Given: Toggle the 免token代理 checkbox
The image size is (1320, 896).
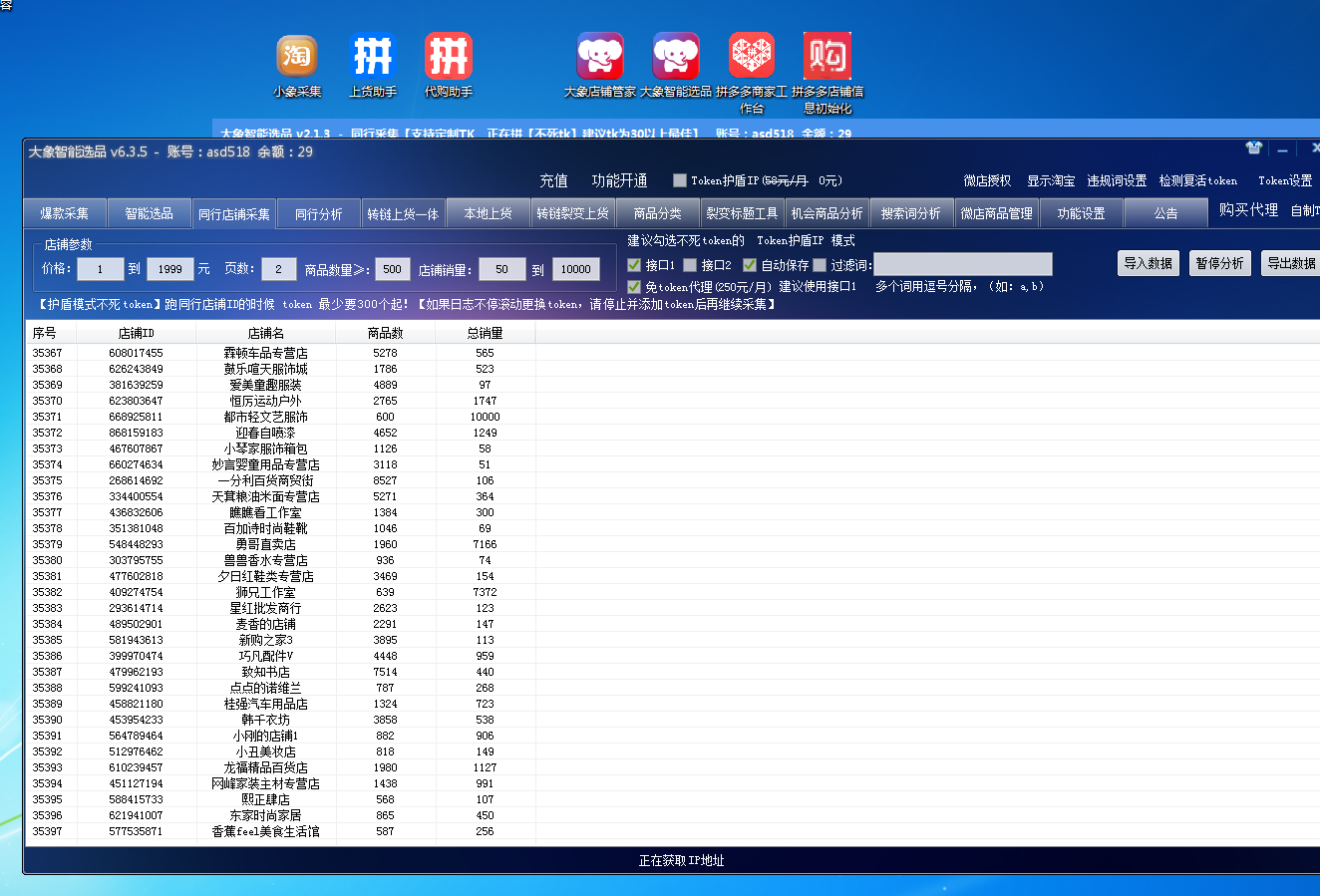Looking at the screenshot, I should click(634, 287).
